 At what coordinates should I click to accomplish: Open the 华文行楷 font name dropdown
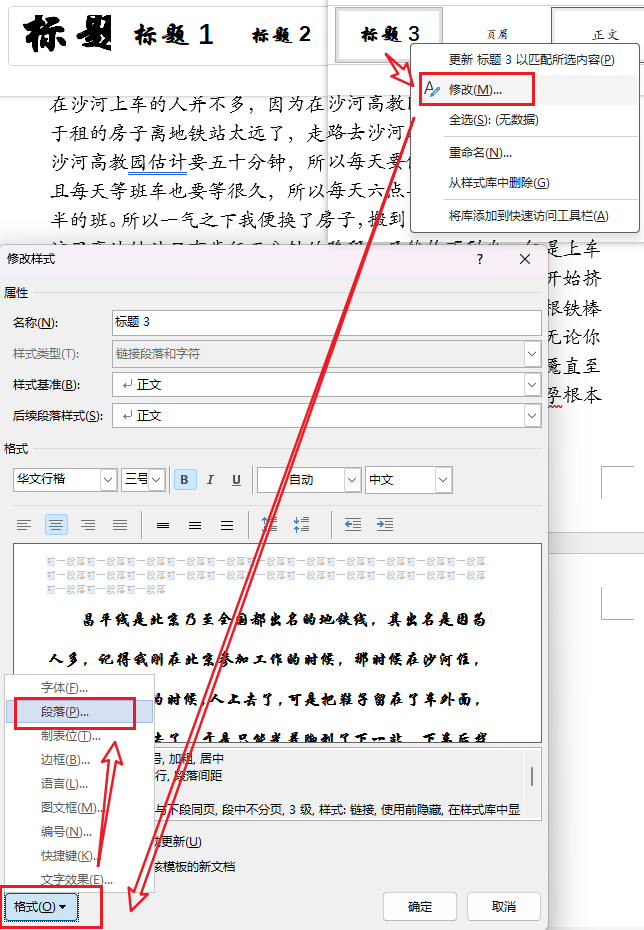(108, 480)
